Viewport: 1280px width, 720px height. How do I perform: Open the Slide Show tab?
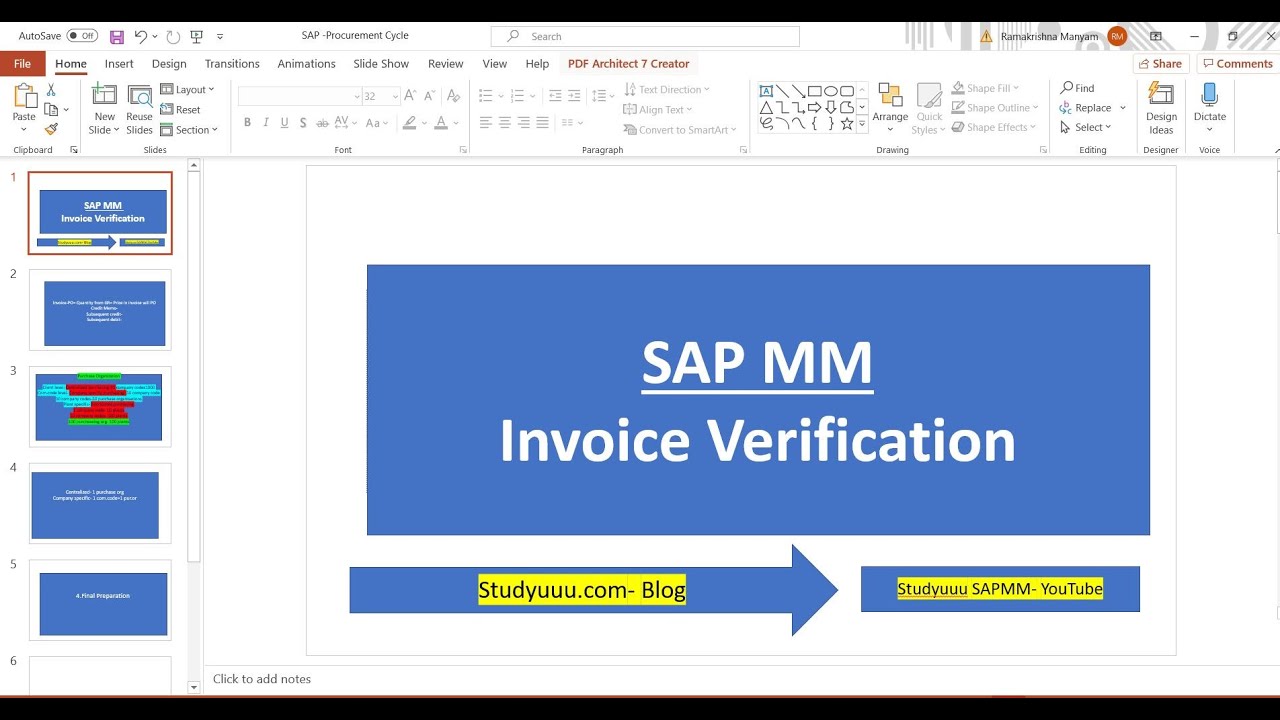pyautogui.click(x=381, y=64)
